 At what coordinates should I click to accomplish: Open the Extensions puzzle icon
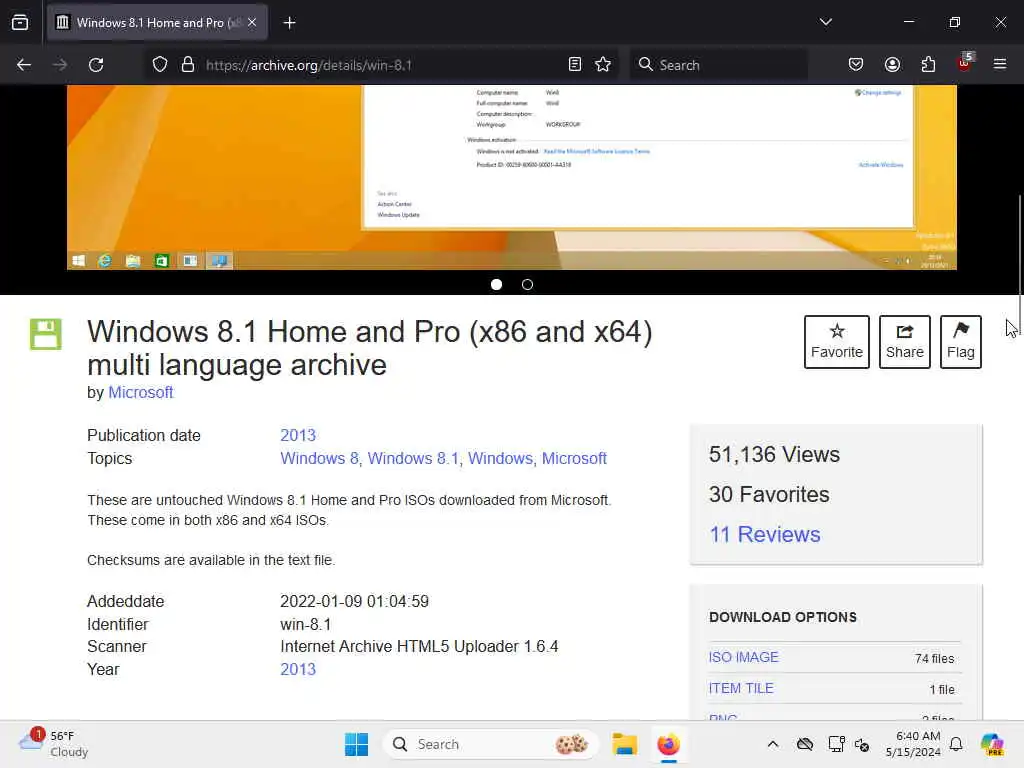pyautogui.click(x=928, y=65)
